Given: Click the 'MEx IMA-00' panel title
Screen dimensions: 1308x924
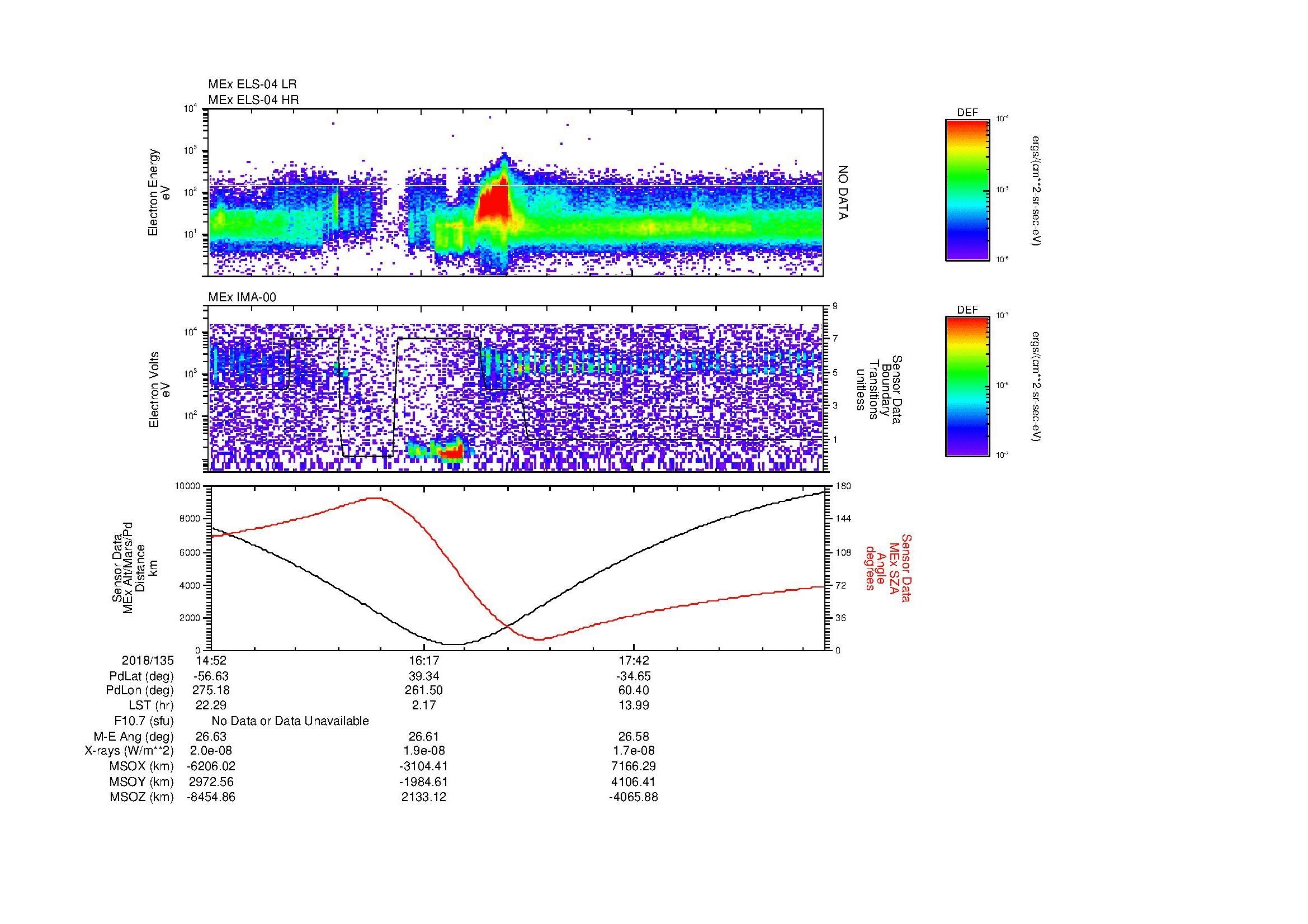Looking at the screenshot, I should click(x=242, y=297).
